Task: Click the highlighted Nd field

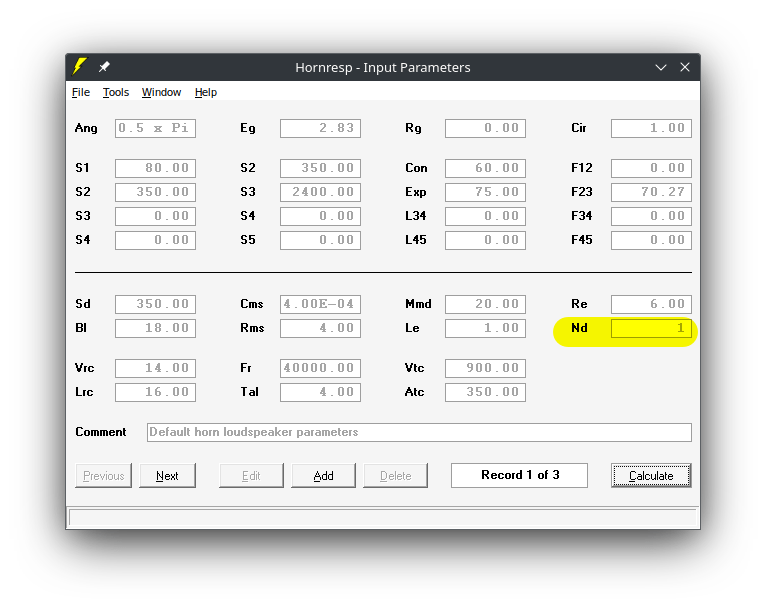Action: [651, 328]
